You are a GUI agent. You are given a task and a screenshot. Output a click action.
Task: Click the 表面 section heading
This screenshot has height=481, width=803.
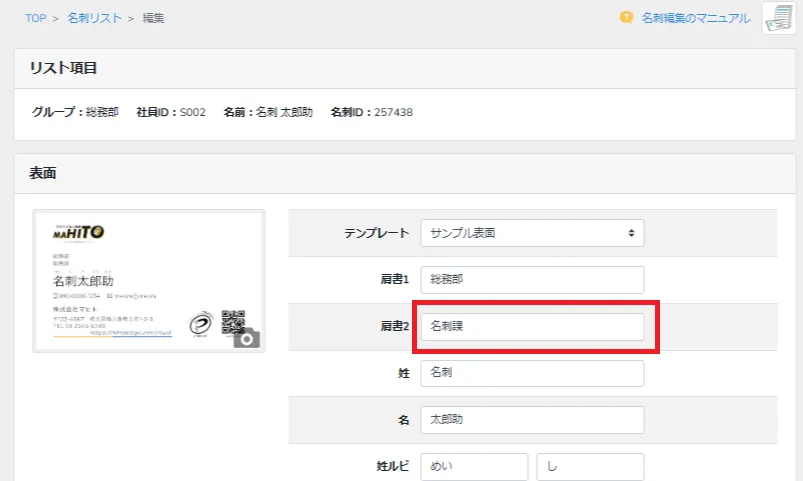point(43,173)
